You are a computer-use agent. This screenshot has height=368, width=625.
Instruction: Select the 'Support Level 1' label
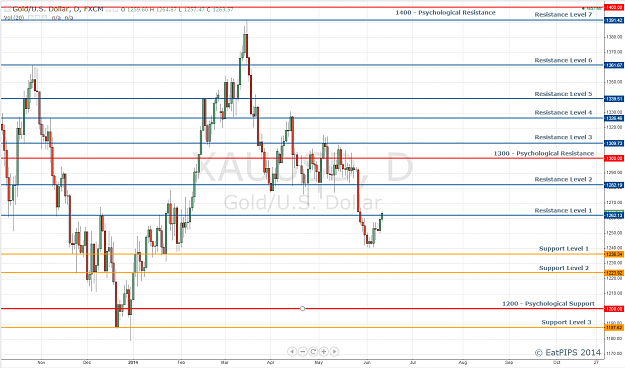[564, 249]
